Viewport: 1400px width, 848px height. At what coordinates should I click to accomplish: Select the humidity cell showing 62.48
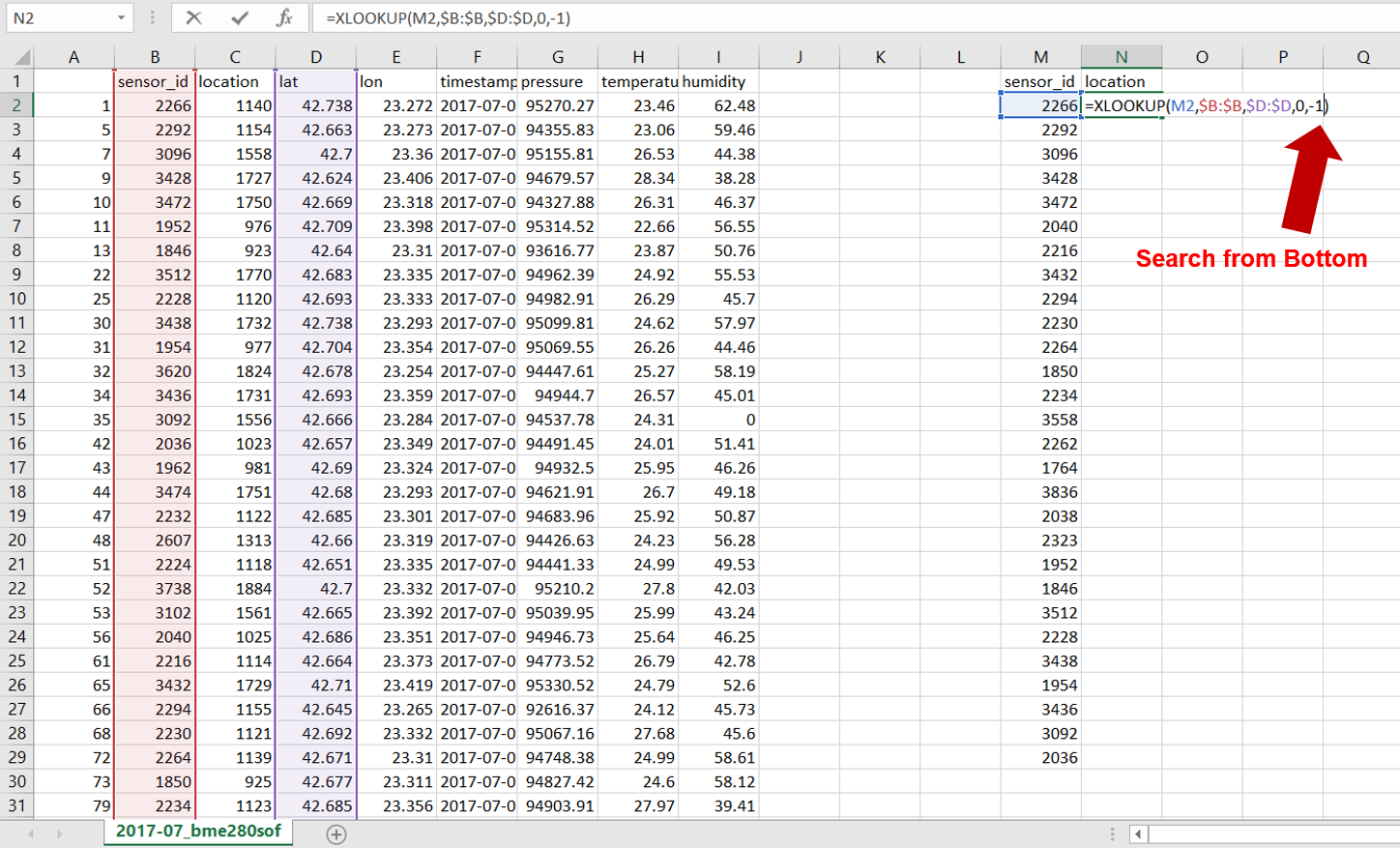pos(718,105)
